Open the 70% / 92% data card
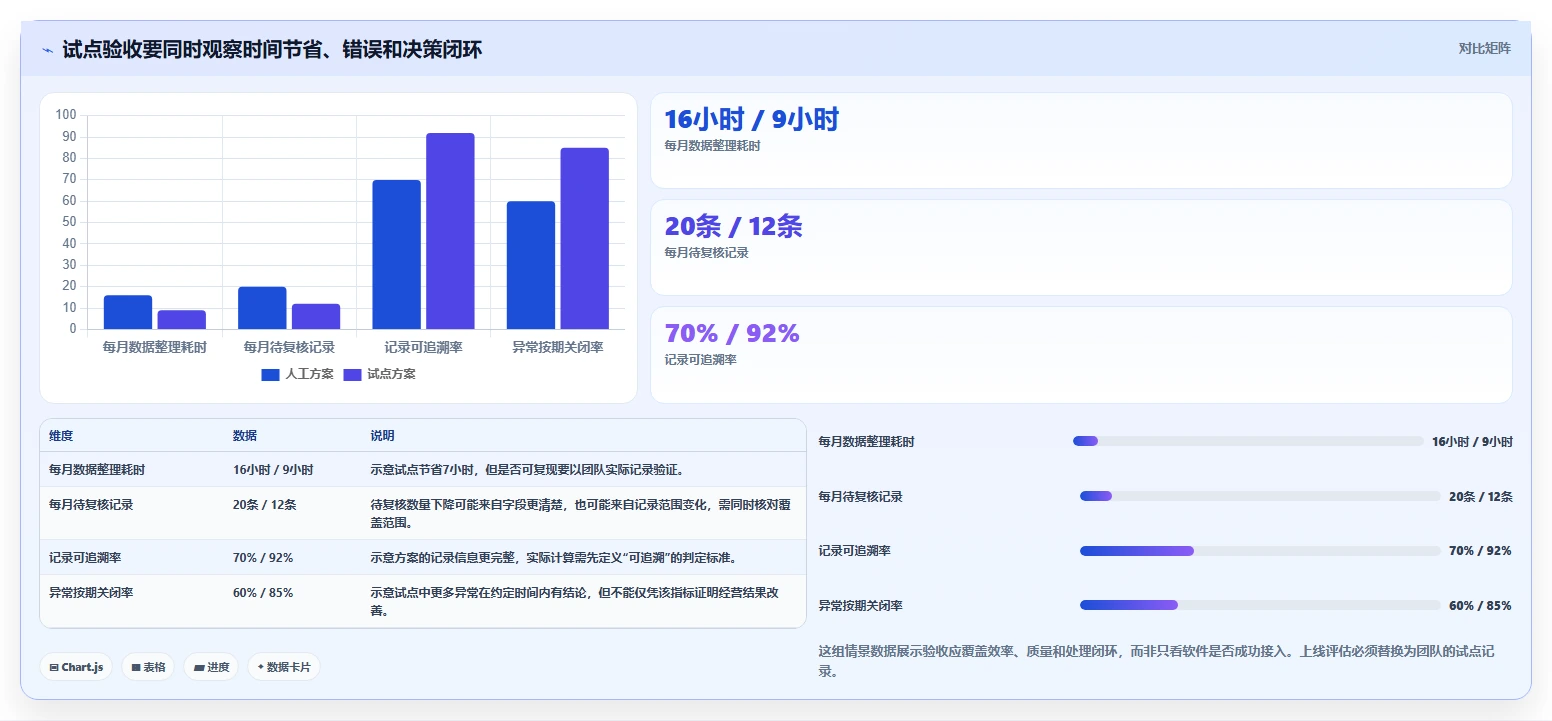 click(1081, 355)
